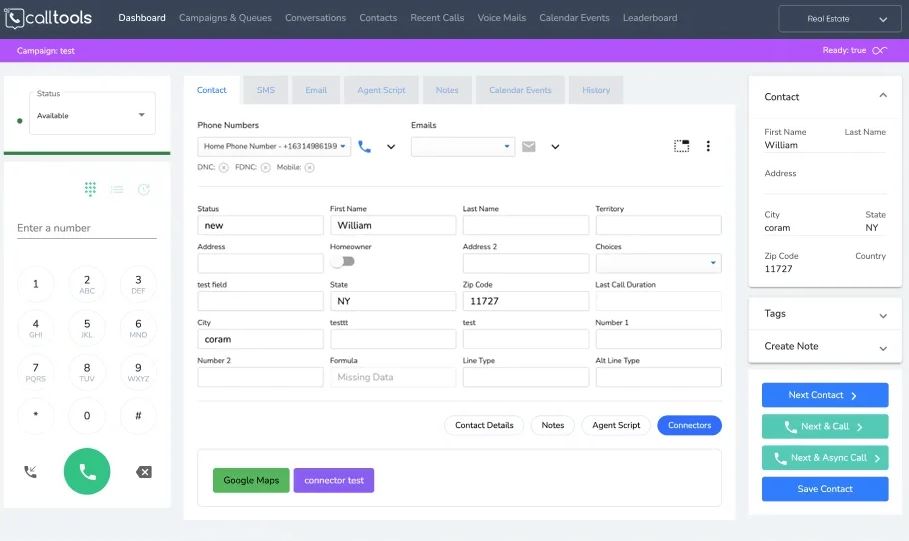Switch to the Agent Script tab
The height and width of the screenshot is (541, 909).
pos(381,90)
